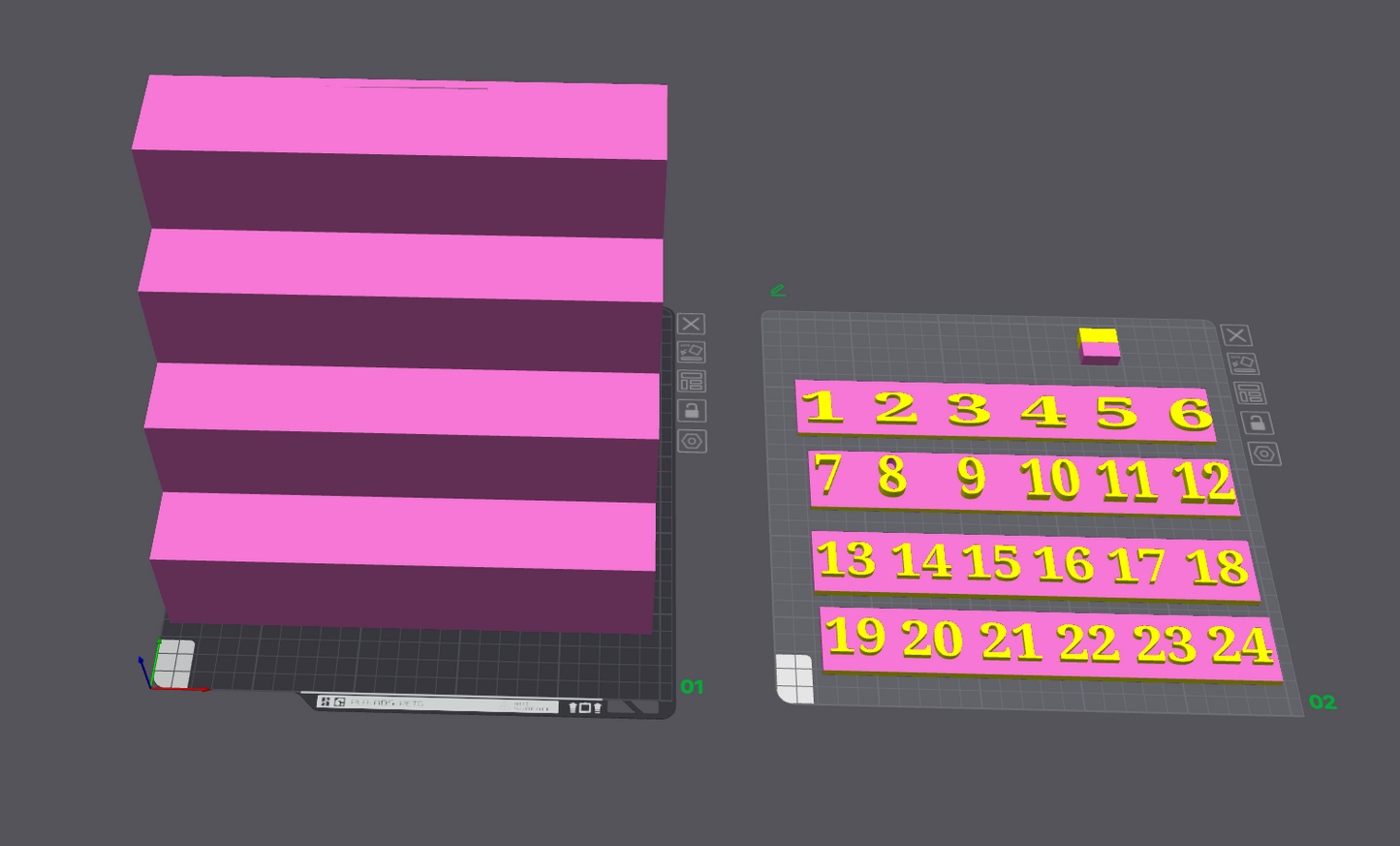Select the small yellow and pink block
Screen dimensions: 1400x846
tap(1100, 346)
